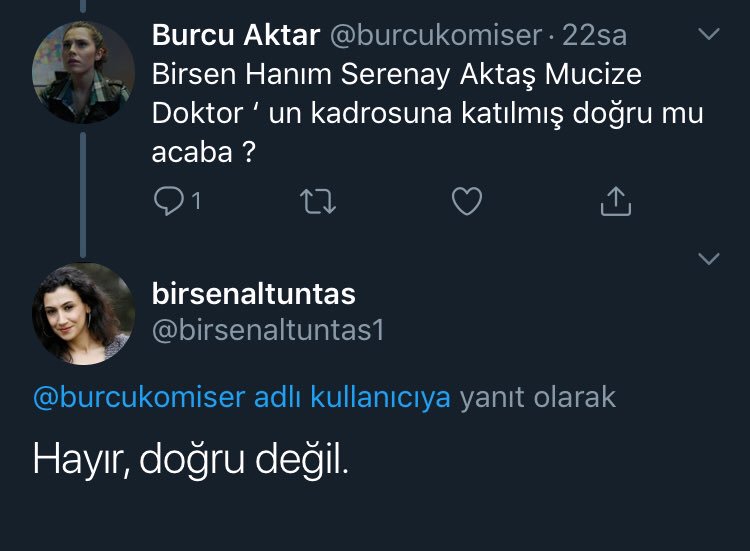Open birsenaltuntas profile picture
Image resolution: width=750 pixels, height=551 pixels.
pos(83,314)
